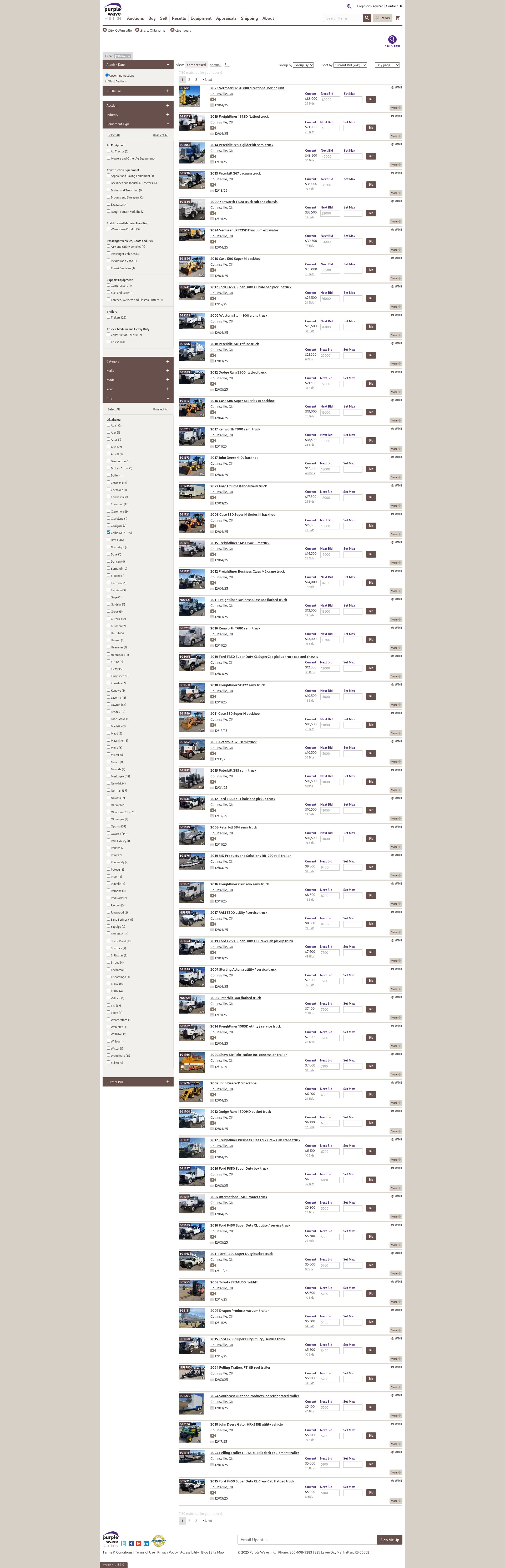This screenshot has height=1568, width=505.
Task: Open the Equipment menu
Action: coord(201,18)
